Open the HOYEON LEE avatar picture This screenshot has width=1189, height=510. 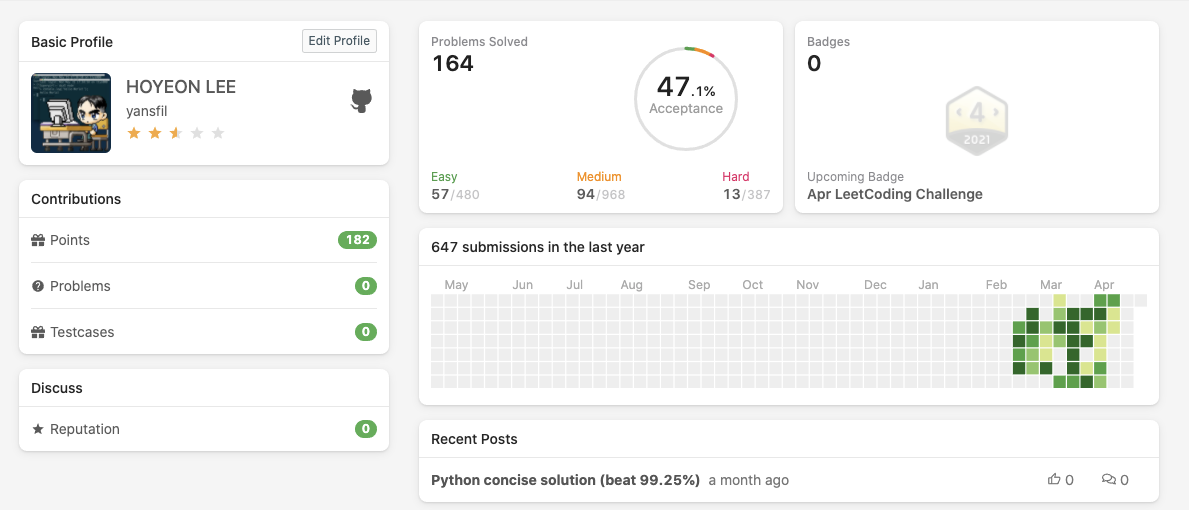pos(71,113)
